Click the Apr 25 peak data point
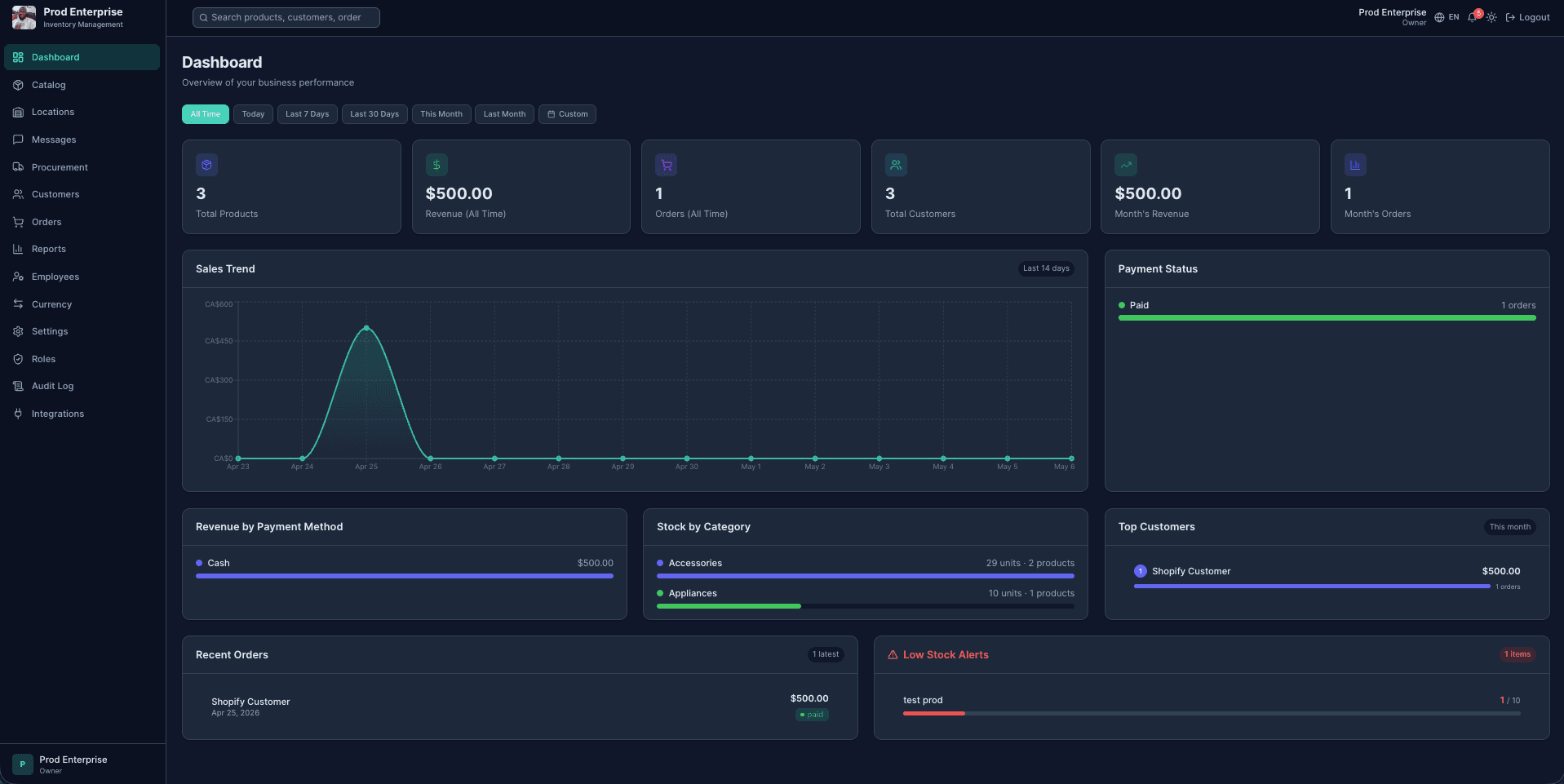The image size is (1564, 784). (366, 328)
